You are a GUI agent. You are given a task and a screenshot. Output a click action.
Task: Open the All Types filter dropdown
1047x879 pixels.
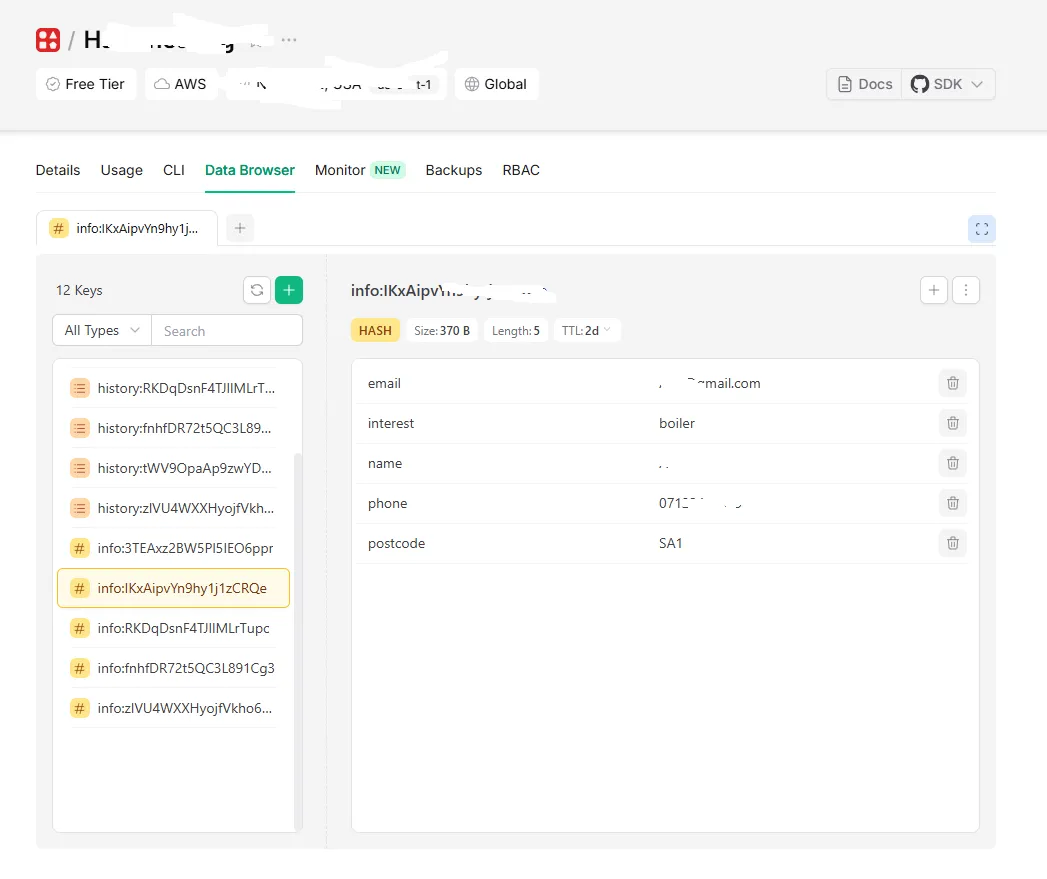coord(102,331)
